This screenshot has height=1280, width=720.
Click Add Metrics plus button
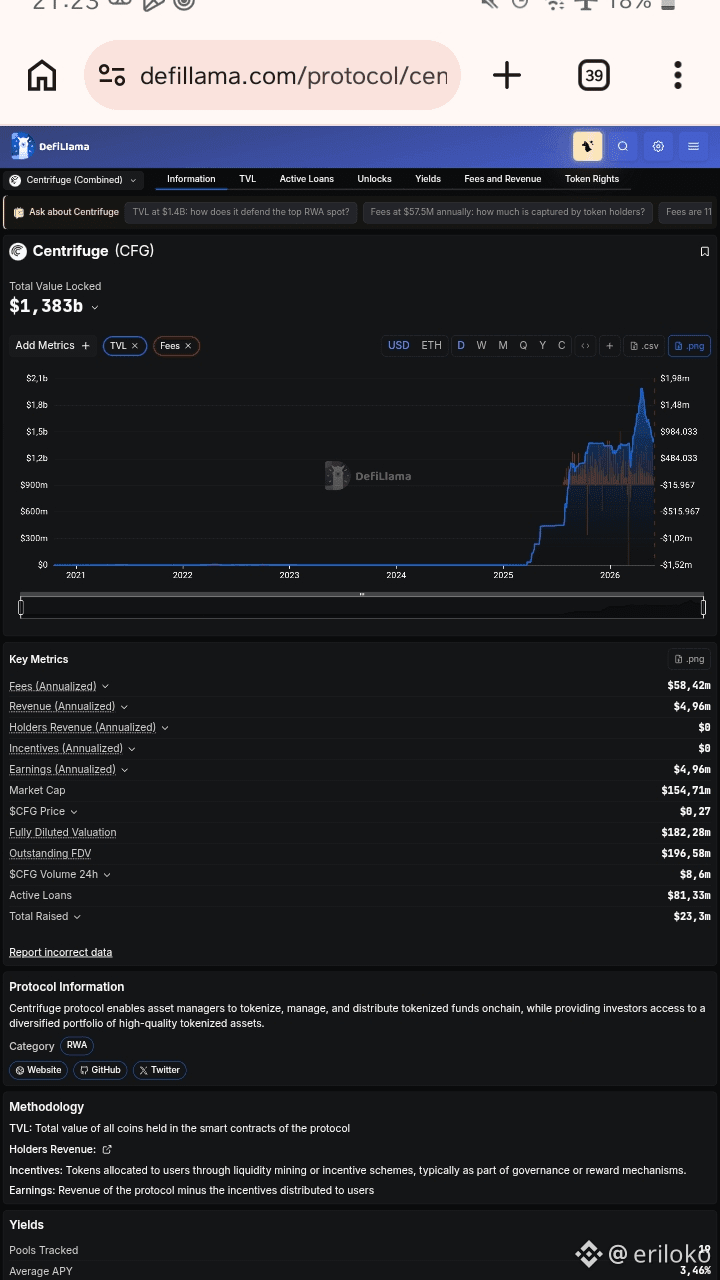pyautogui.click(x=52, y=345)
